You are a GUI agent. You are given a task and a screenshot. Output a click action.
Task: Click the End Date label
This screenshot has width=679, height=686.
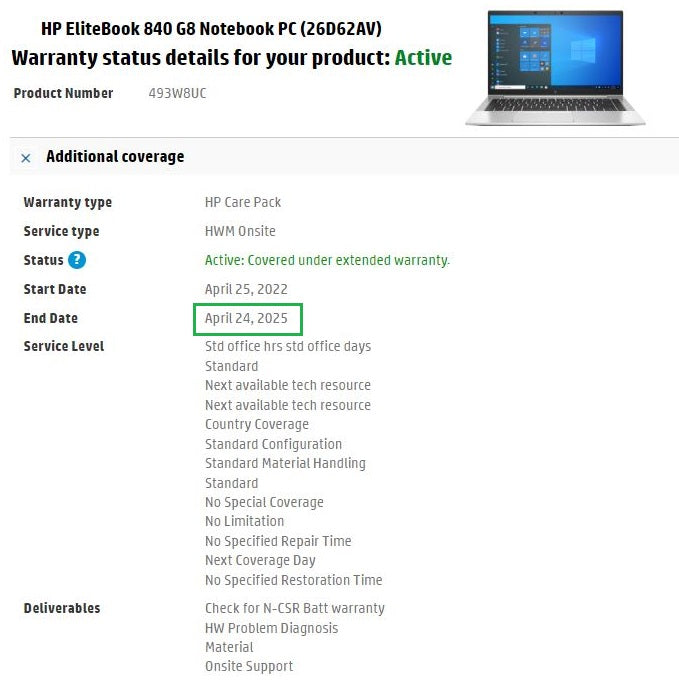click(51, 318)
